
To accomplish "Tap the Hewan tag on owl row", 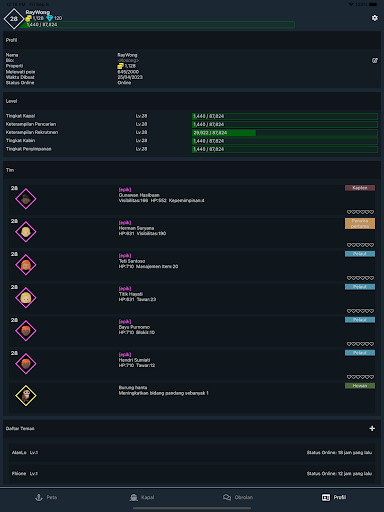I will coord(360,386).
